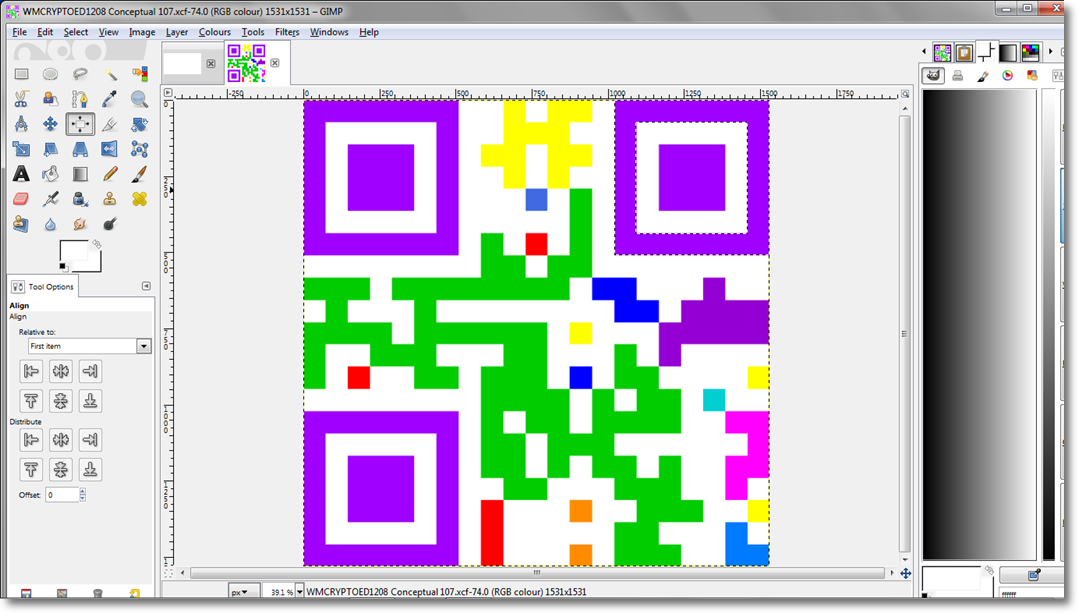Open the Layer menu

(177, 32)
